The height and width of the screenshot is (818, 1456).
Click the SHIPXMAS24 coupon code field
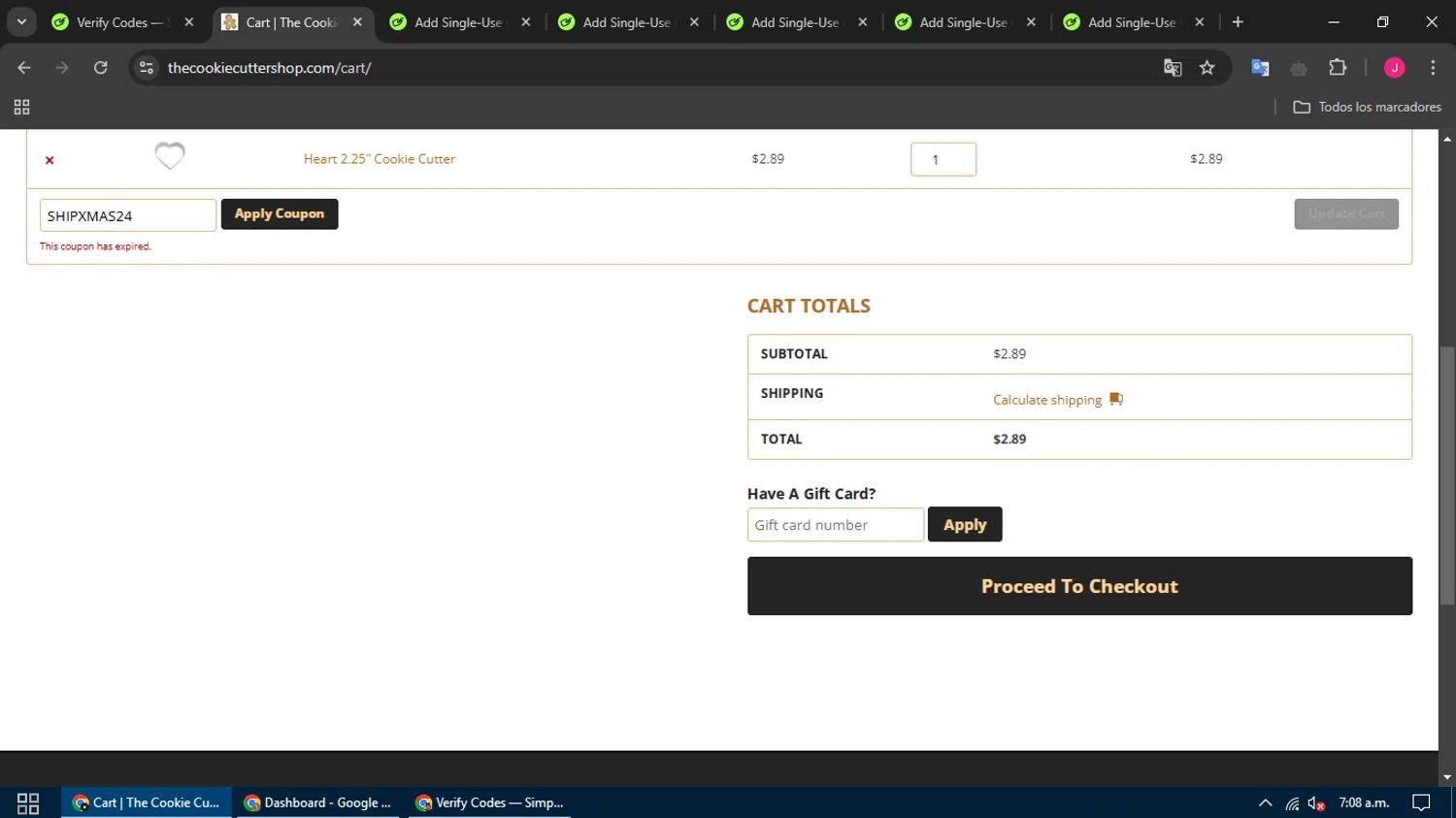(x=128, y=215)
